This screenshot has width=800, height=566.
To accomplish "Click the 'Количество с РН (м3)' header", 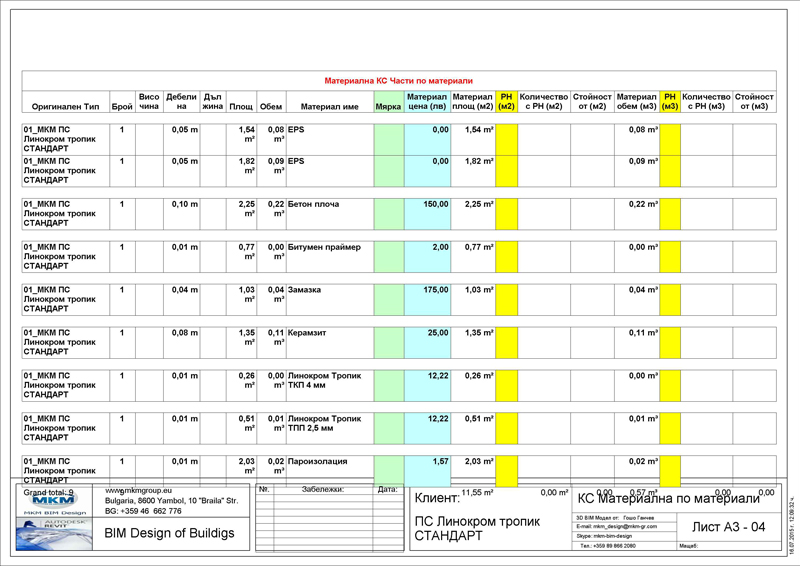I will tap(707, 102).
